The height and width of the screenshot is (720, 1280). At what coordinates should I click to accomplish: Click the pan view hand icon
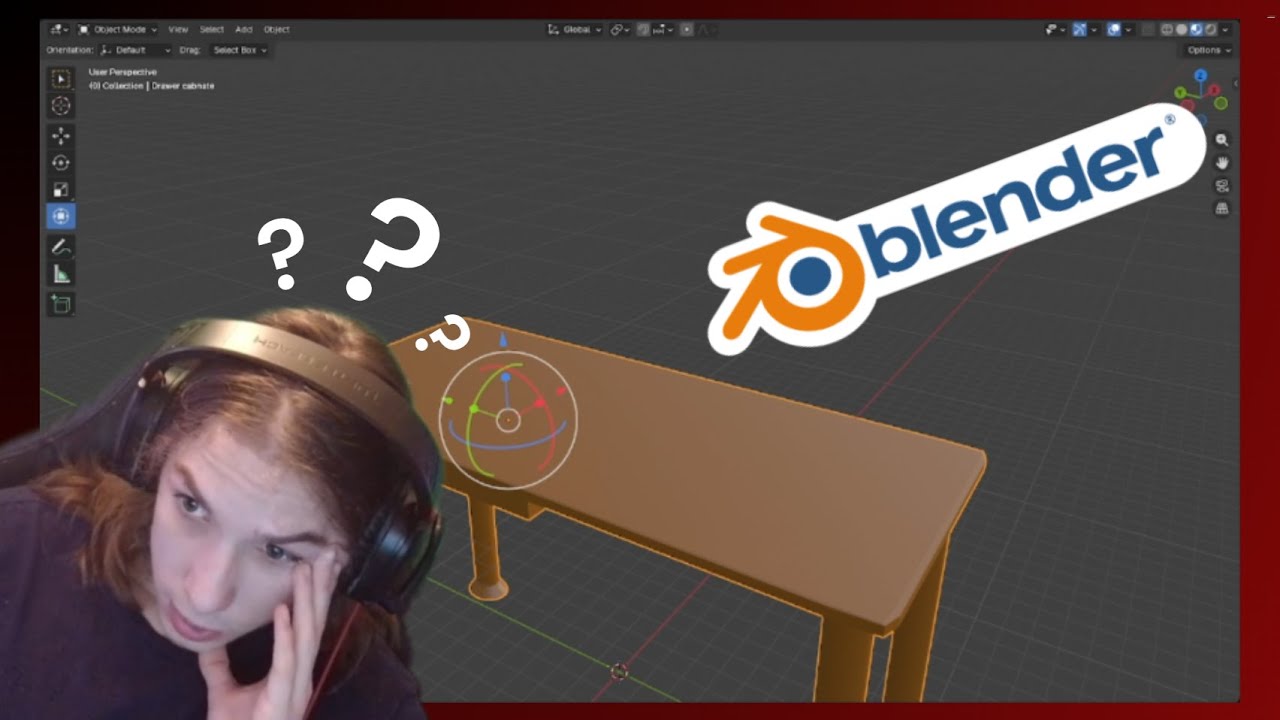[1221, 163]
